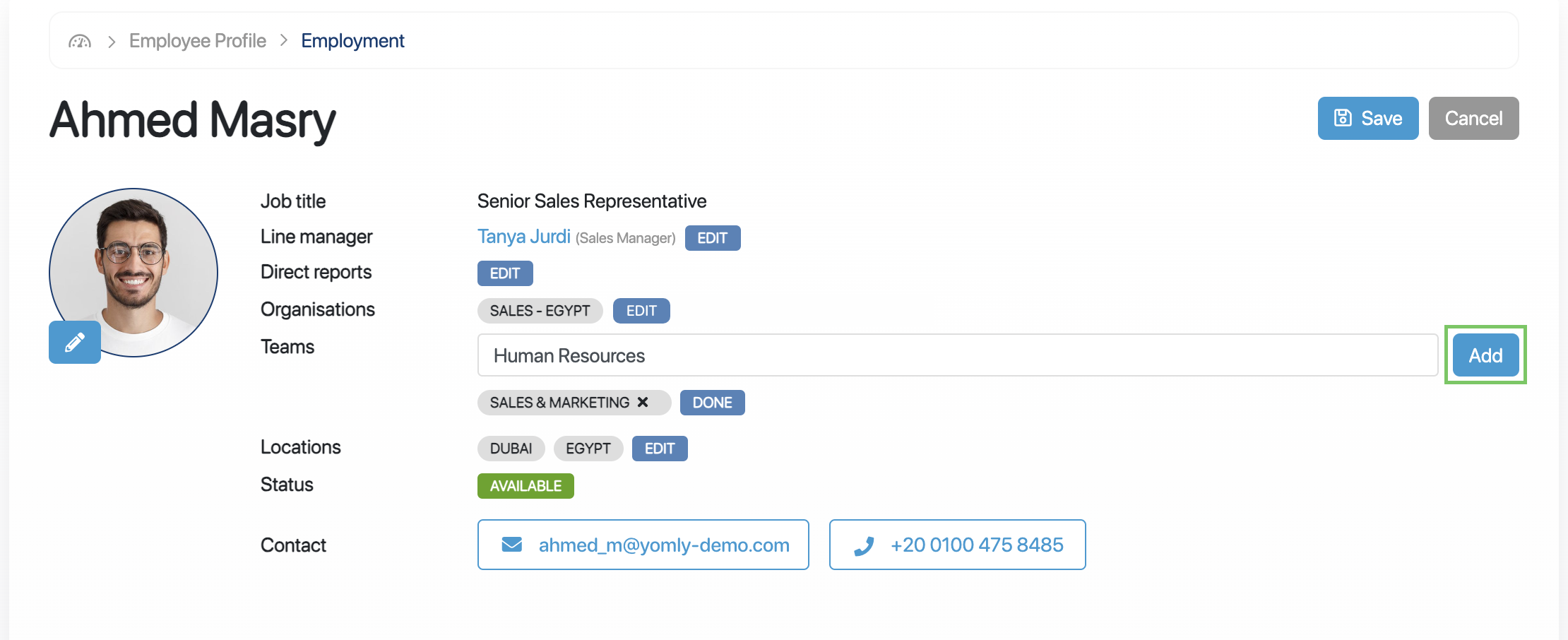Cancel the profile changes
1568x640 pixels.
pos(1473,118)
